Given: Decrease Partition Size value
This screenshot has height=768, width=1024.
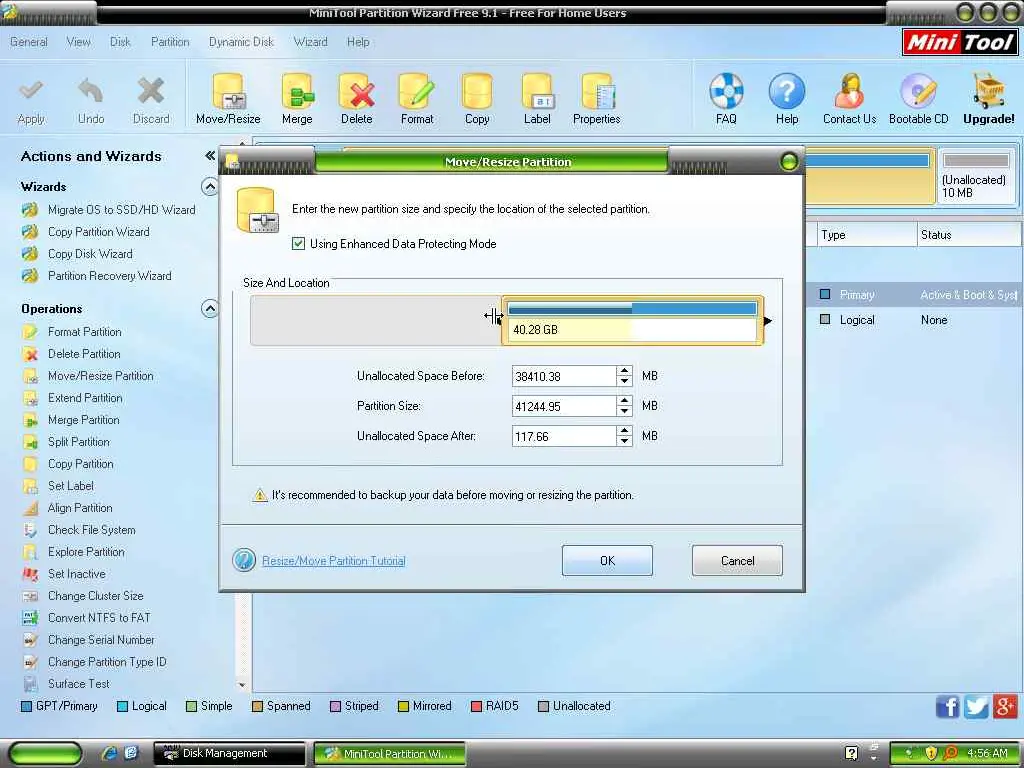Looking at the screenshot, I should 624,411.
